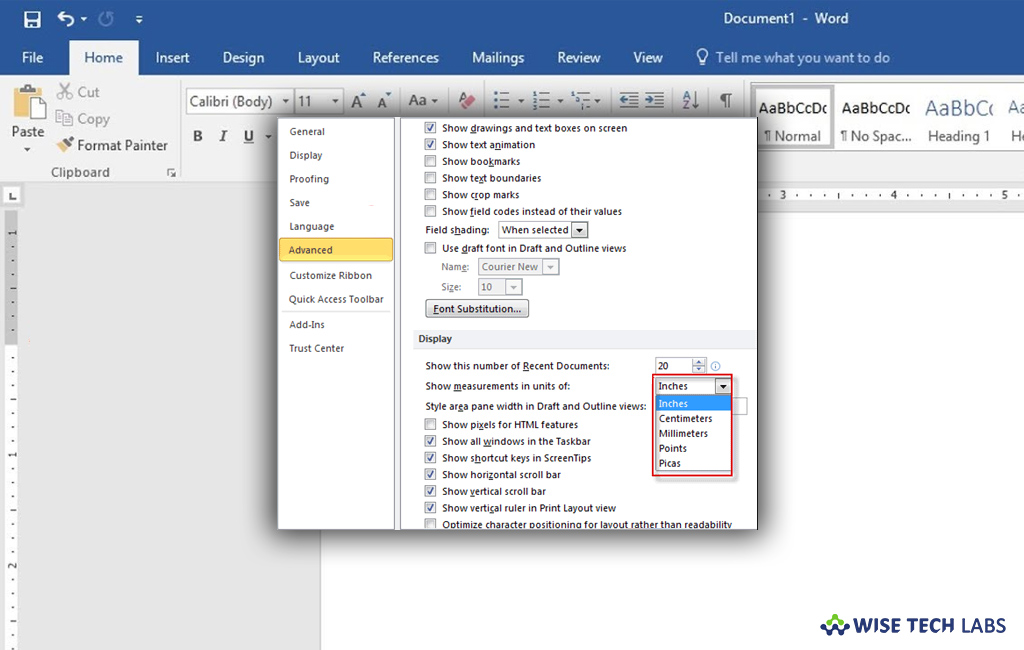This screenshot has height=650, width=1024.
Task: Disable Show vertical scroll bar
Action: (x=430, y=491)
